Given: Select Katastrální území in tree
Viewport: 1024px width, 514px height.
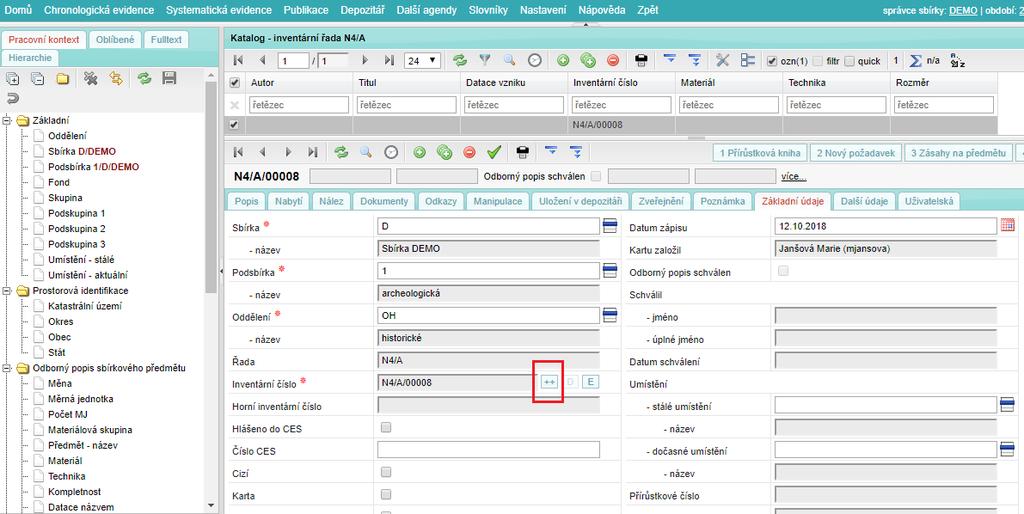Looking at the screenshot, I should click(85, 306).
